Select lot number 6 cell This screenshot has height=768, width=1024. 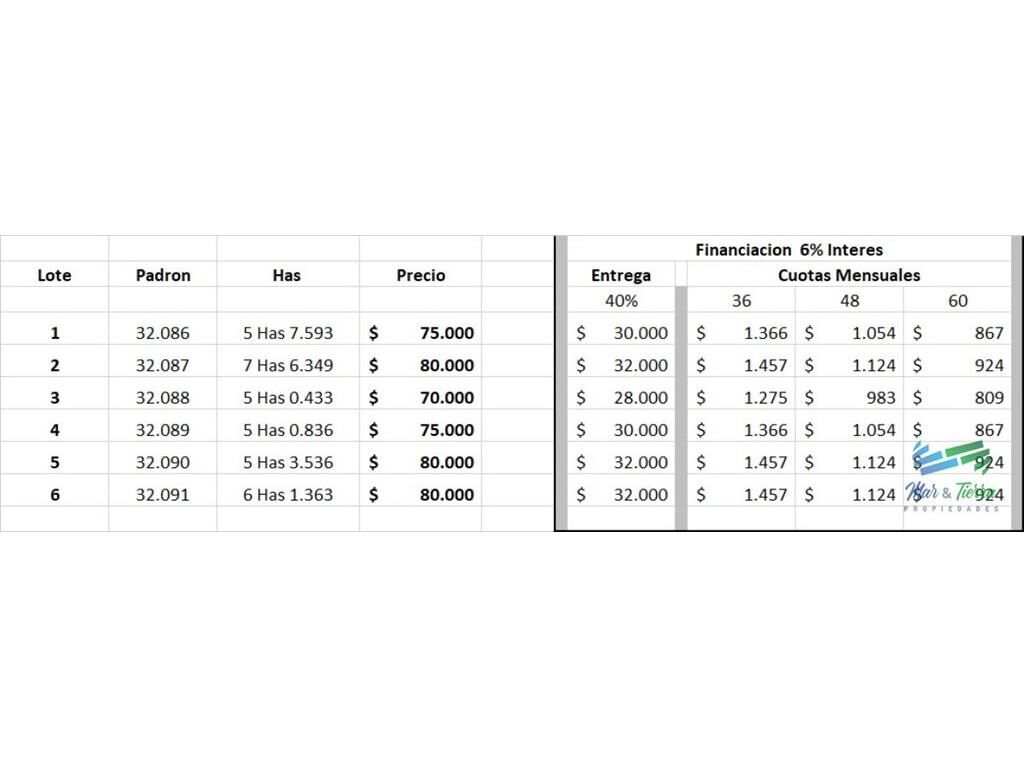click(x=54, y=494)
